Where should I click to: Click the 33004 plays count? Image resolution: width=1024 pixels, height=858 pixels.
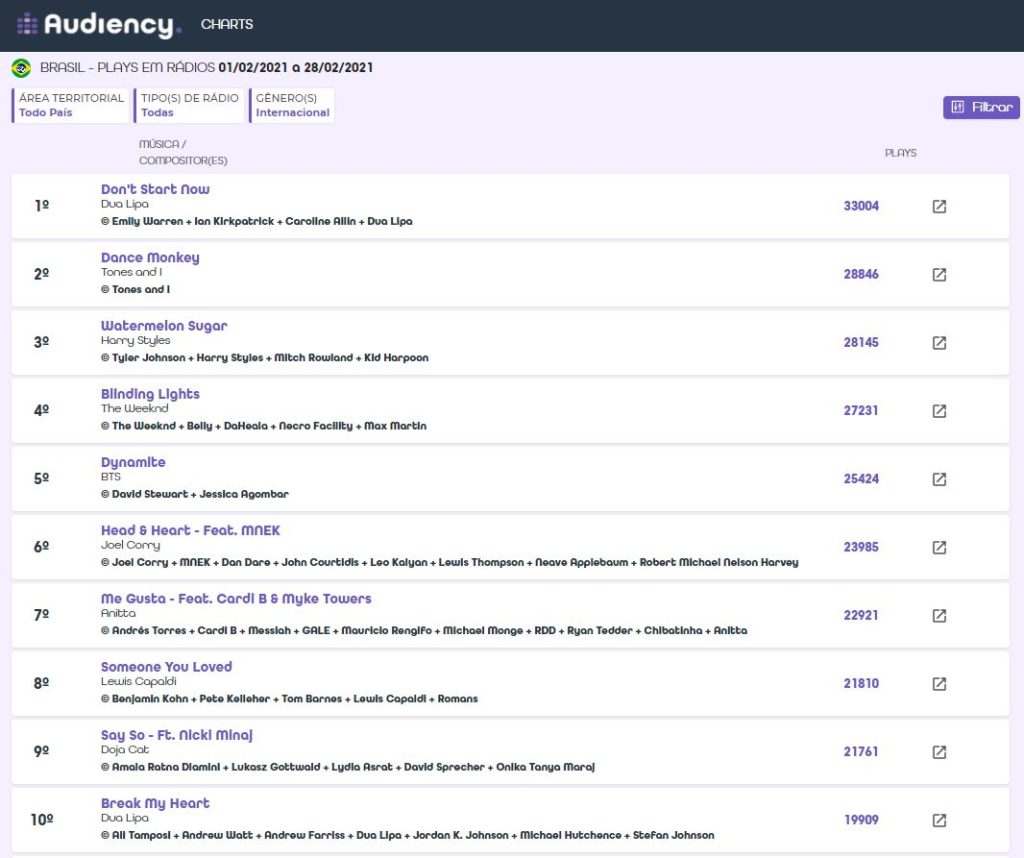click(x=861, y=206)
